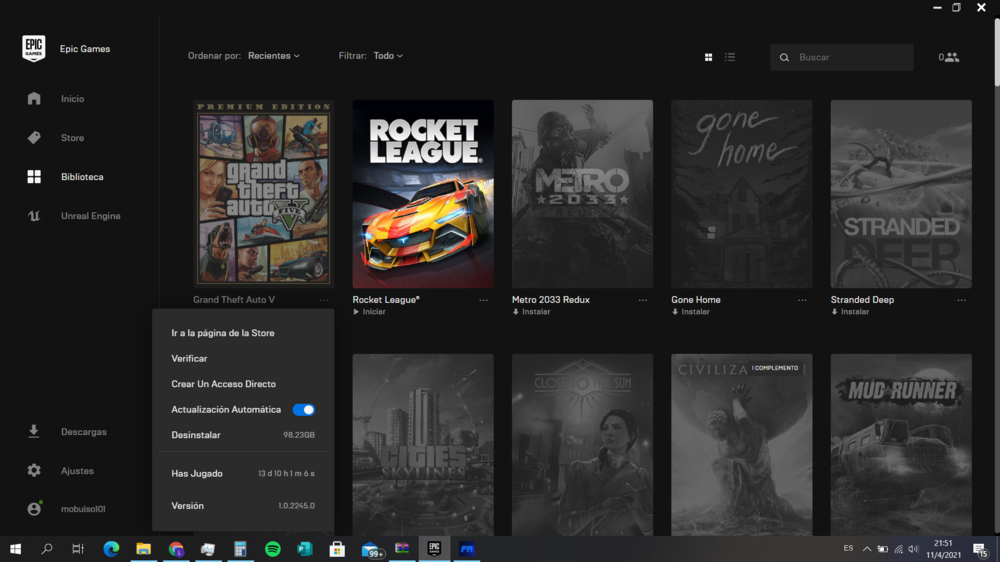Open Windows Start menu
This screenshot has height=562, width=1000.
(15, 549)
